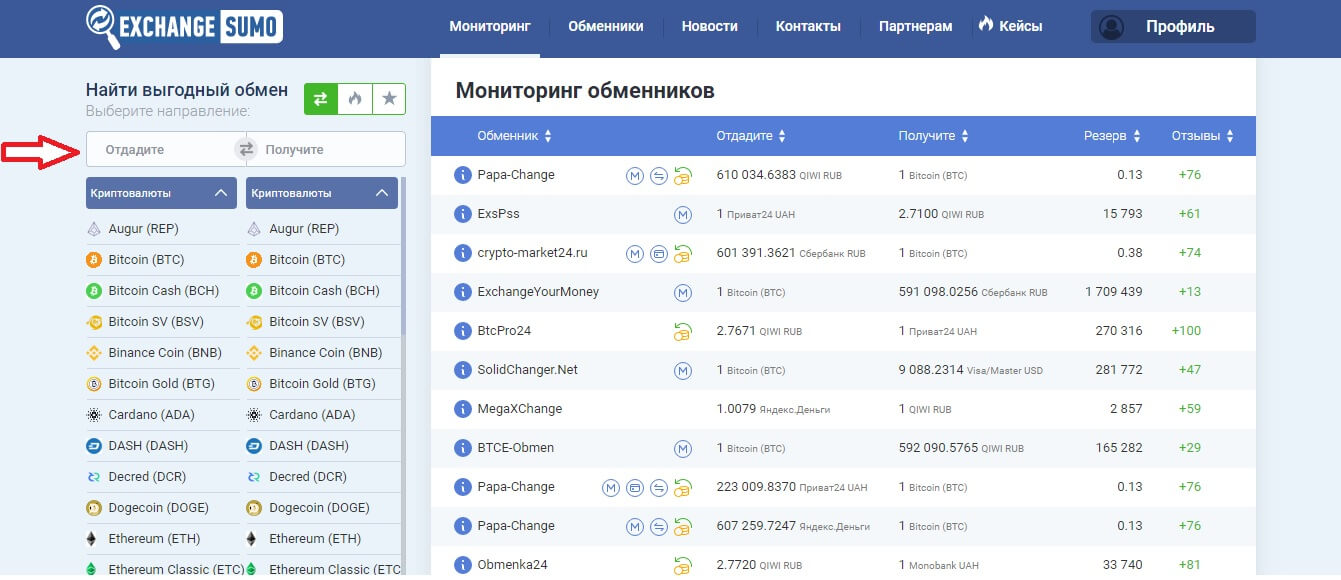
Task: Toggle the flame popular-directions button
Action: (355, 99)
